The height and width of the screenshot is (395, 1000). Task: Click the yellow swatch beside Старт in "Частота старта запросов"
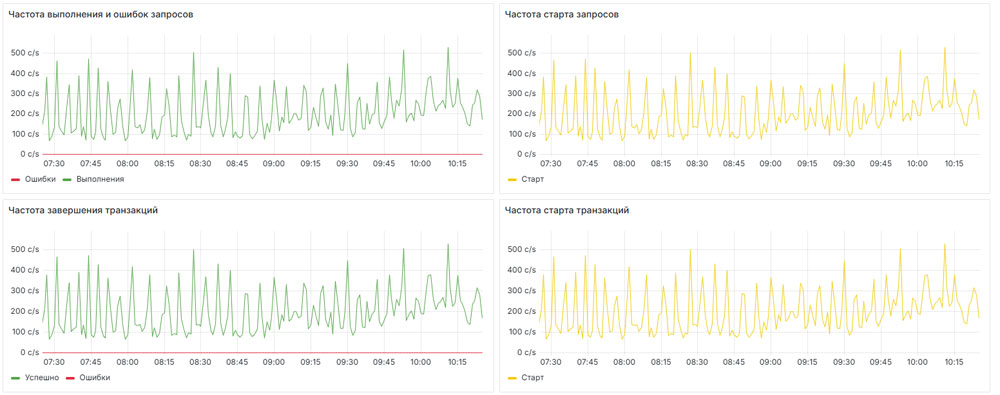coord(513,180)
